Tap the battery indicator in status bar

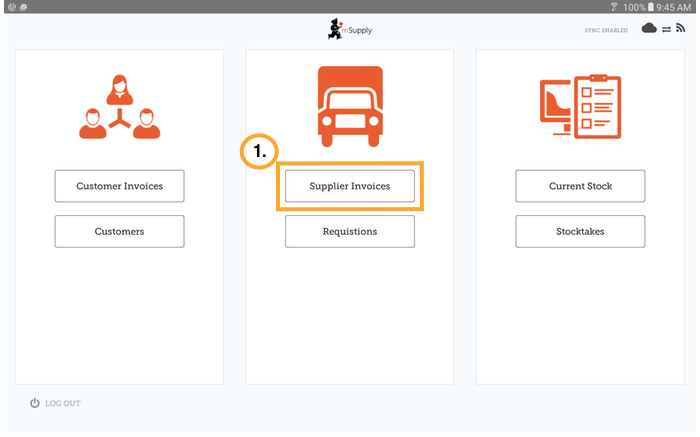(650, 6)
